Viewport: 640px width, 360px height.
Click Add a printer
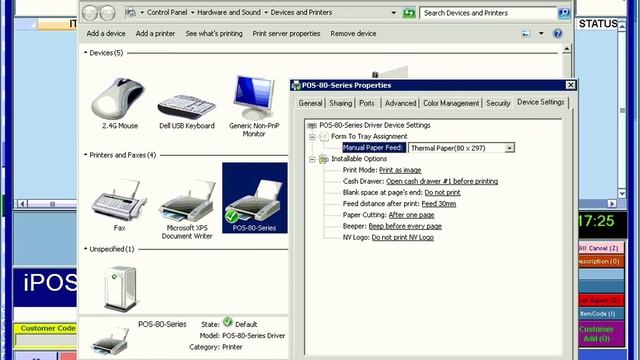click(155, 33)
